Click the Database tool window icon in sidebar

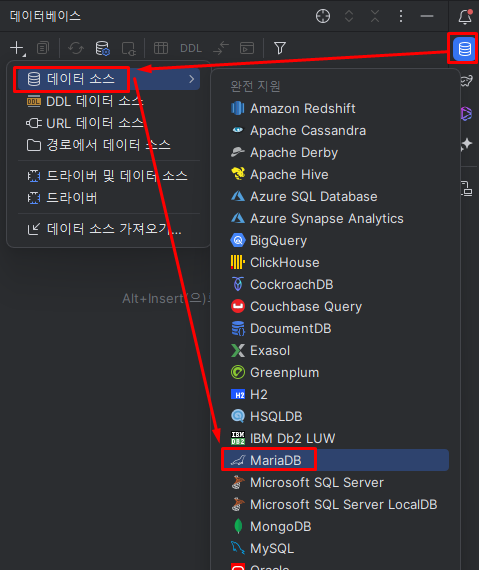pos(464,49)
